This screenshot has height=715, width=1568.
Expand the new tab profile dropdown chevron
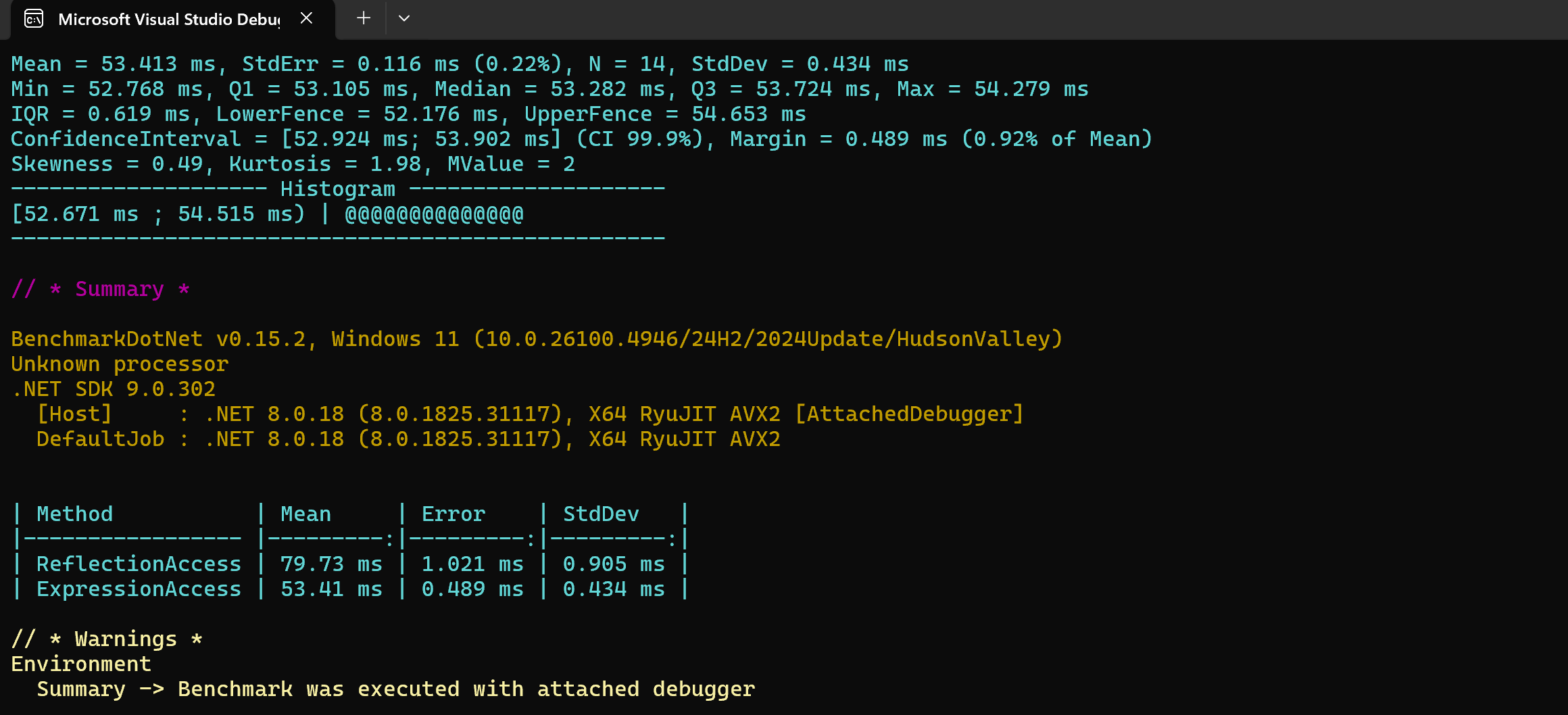coord(404,18)
